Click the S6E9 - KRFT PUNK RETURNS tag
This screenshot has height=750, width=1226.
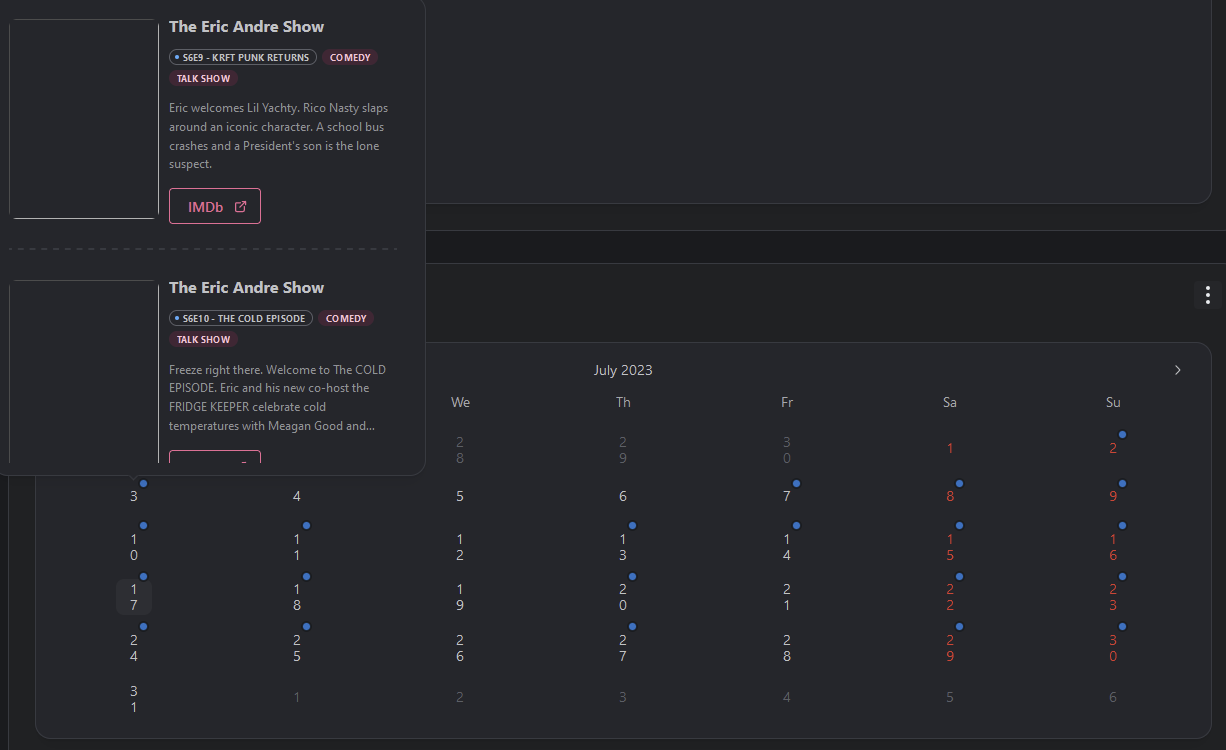(243, 57)
